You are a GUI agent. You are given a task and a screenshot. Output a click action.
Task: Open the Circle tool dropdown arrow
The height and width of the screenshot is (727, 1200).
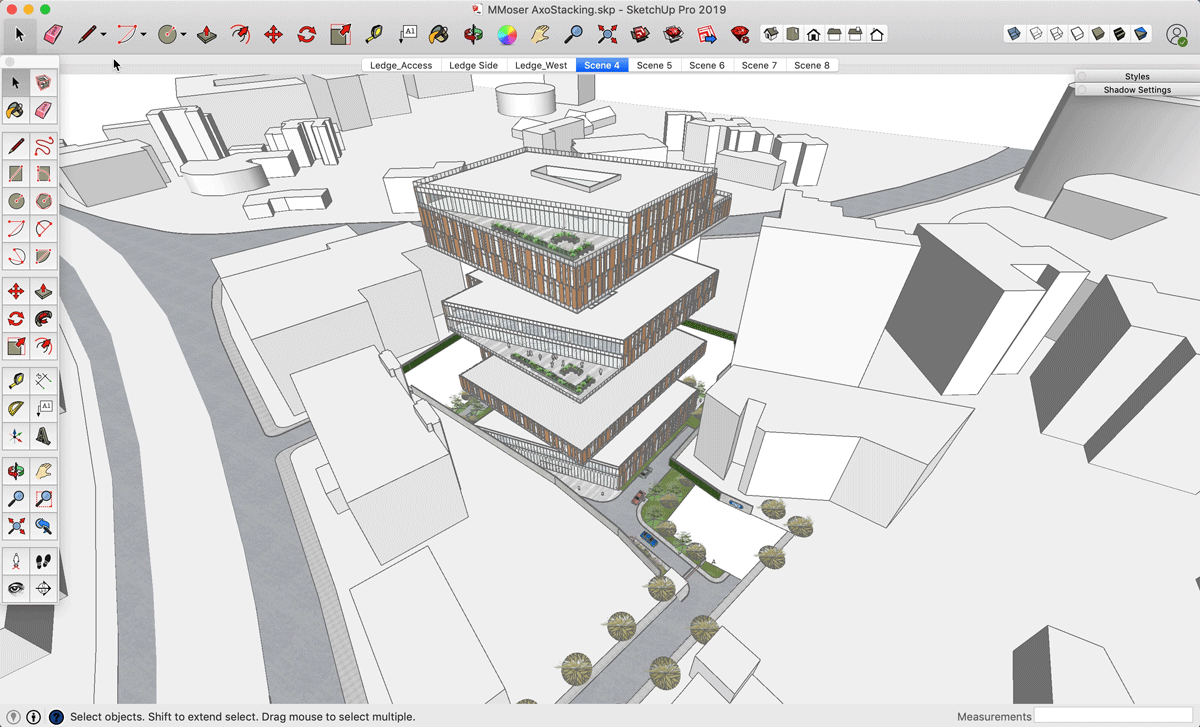184,35
